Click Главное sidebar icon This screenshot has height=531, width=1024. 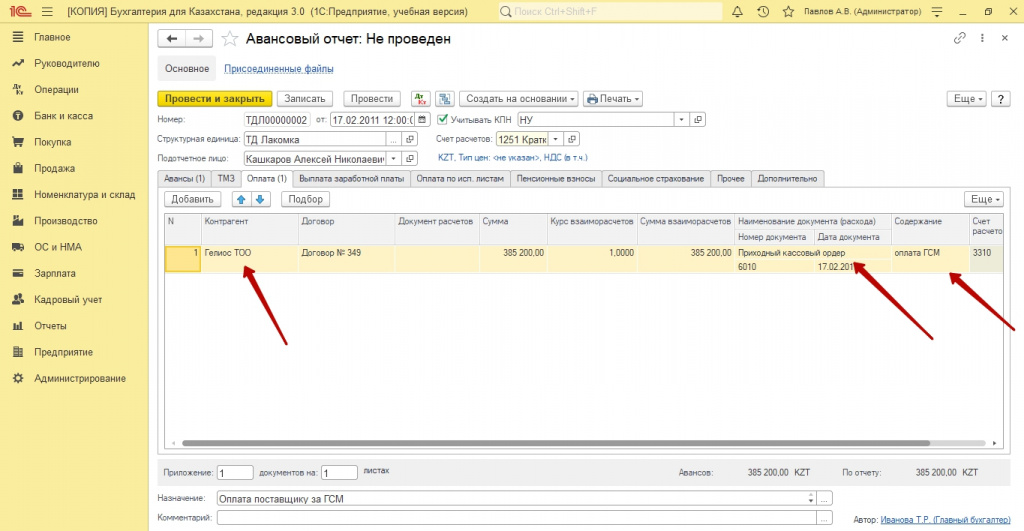(x=18, y=37)
